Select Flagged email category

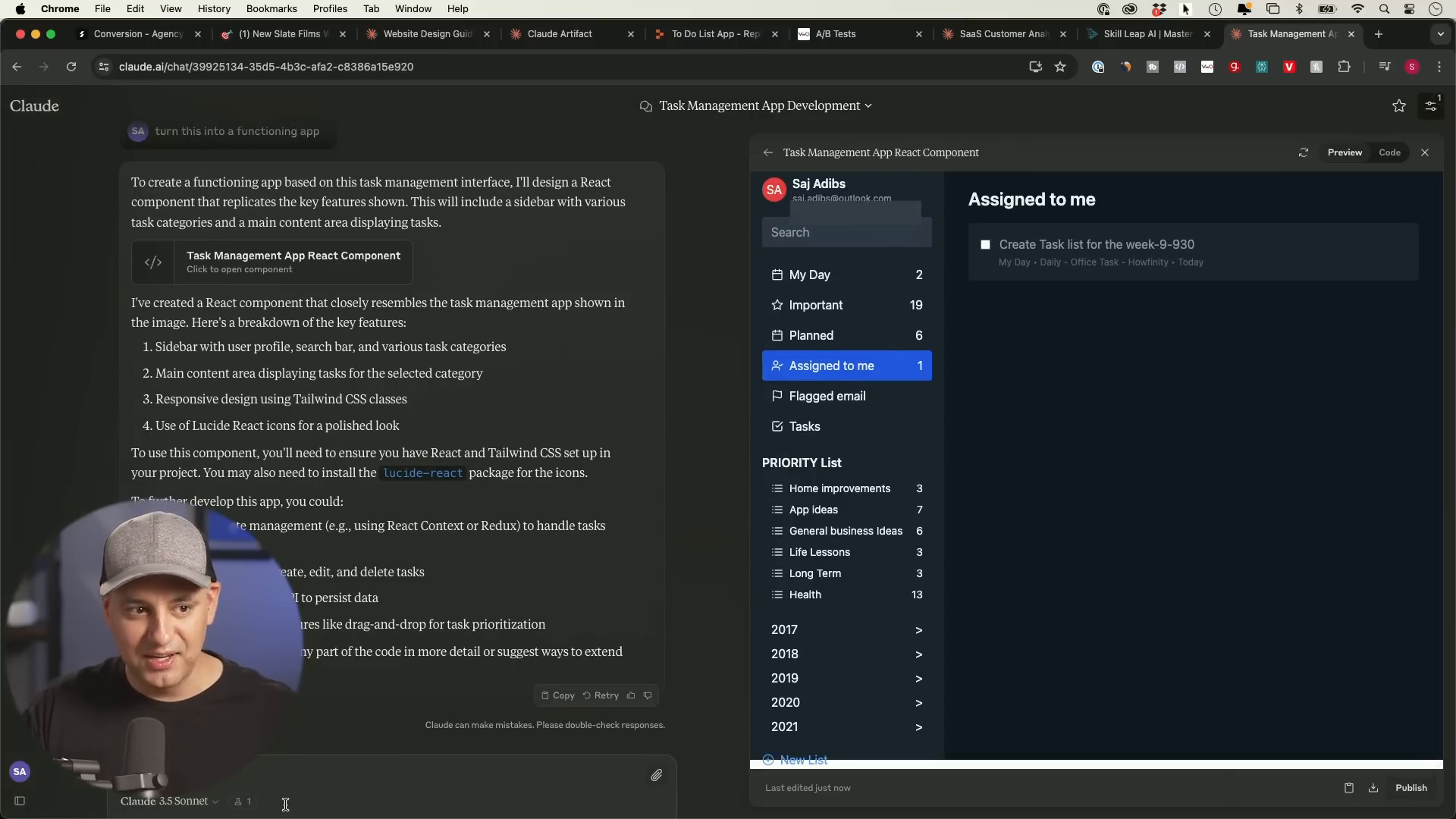pos(846,396)
